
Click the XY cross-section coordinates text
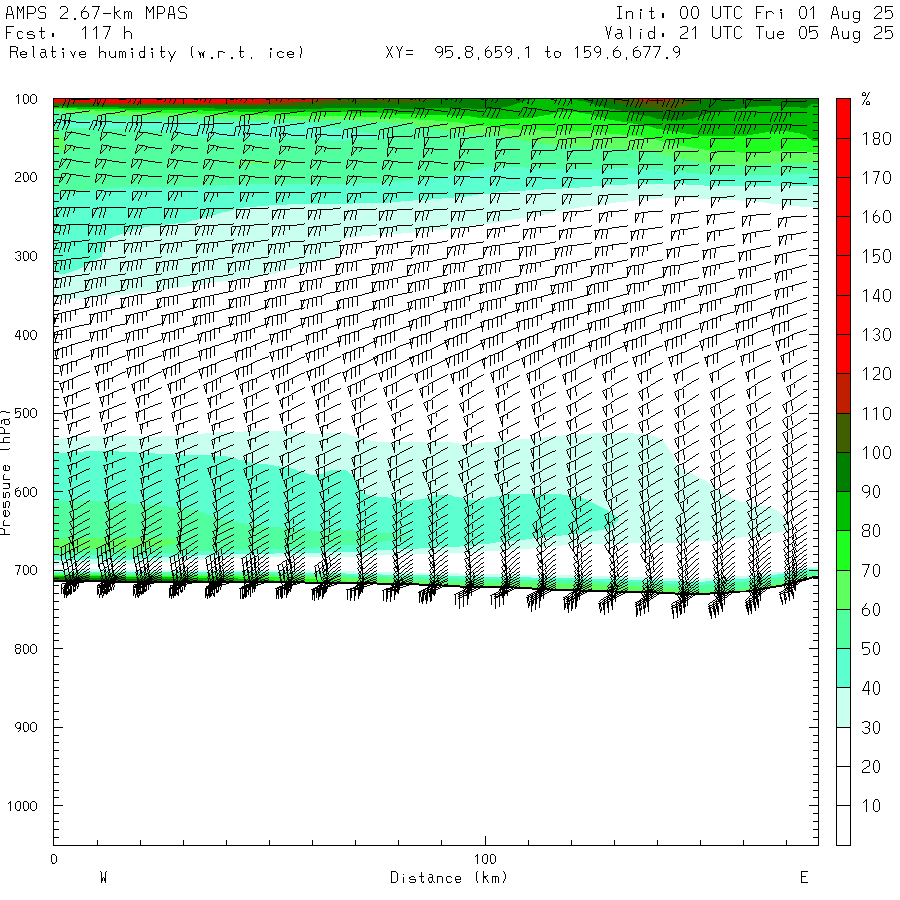533,53
